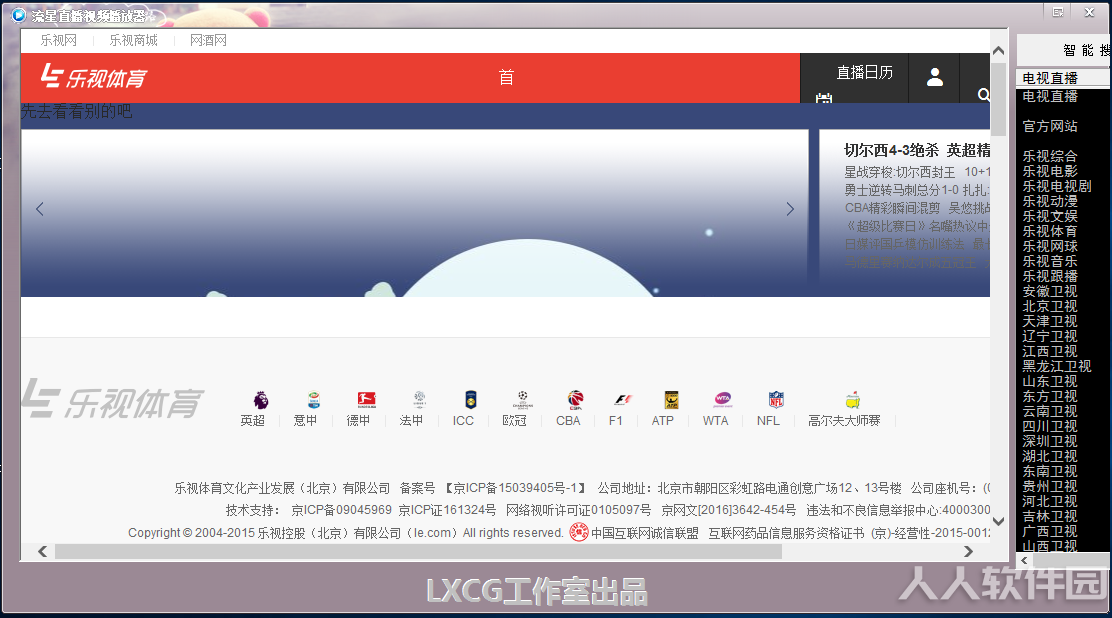Select the 深圳卫视 channel

tap(1050, 441)
